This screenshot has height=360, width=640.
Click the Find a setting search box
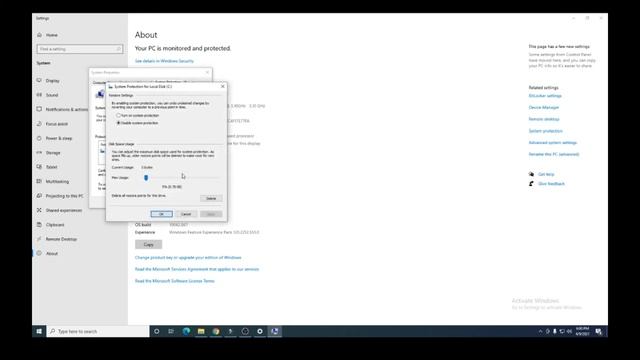(80, 49)
